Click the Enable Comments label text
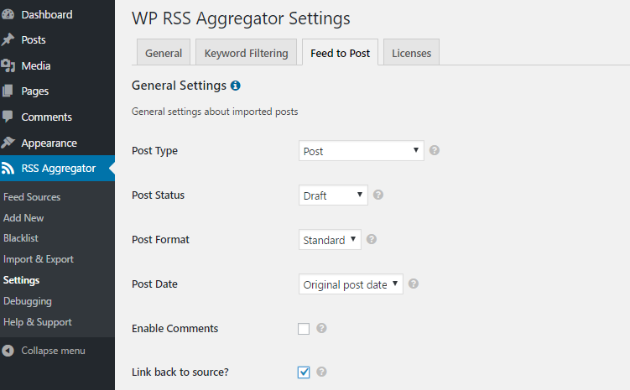Viewport: 630px width, 390px height. pos(175,328)
